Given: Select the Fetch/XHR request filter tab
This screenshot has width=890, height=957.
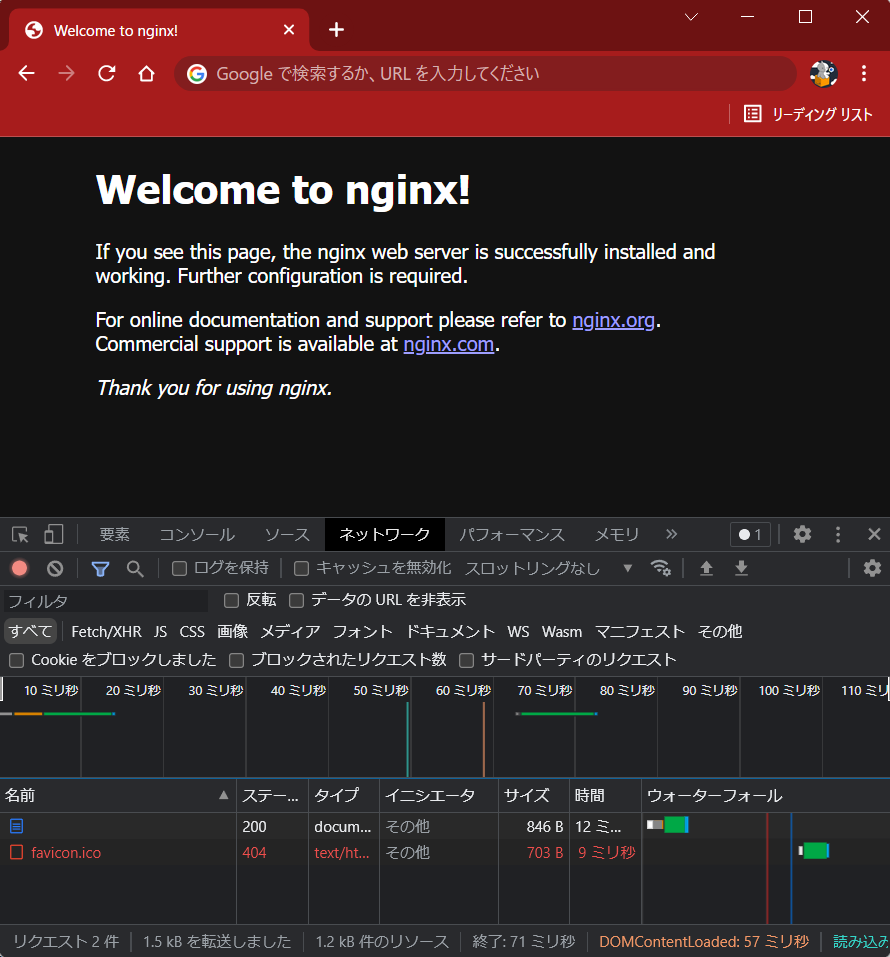Looking at the screenshot, I should (105, 631).
